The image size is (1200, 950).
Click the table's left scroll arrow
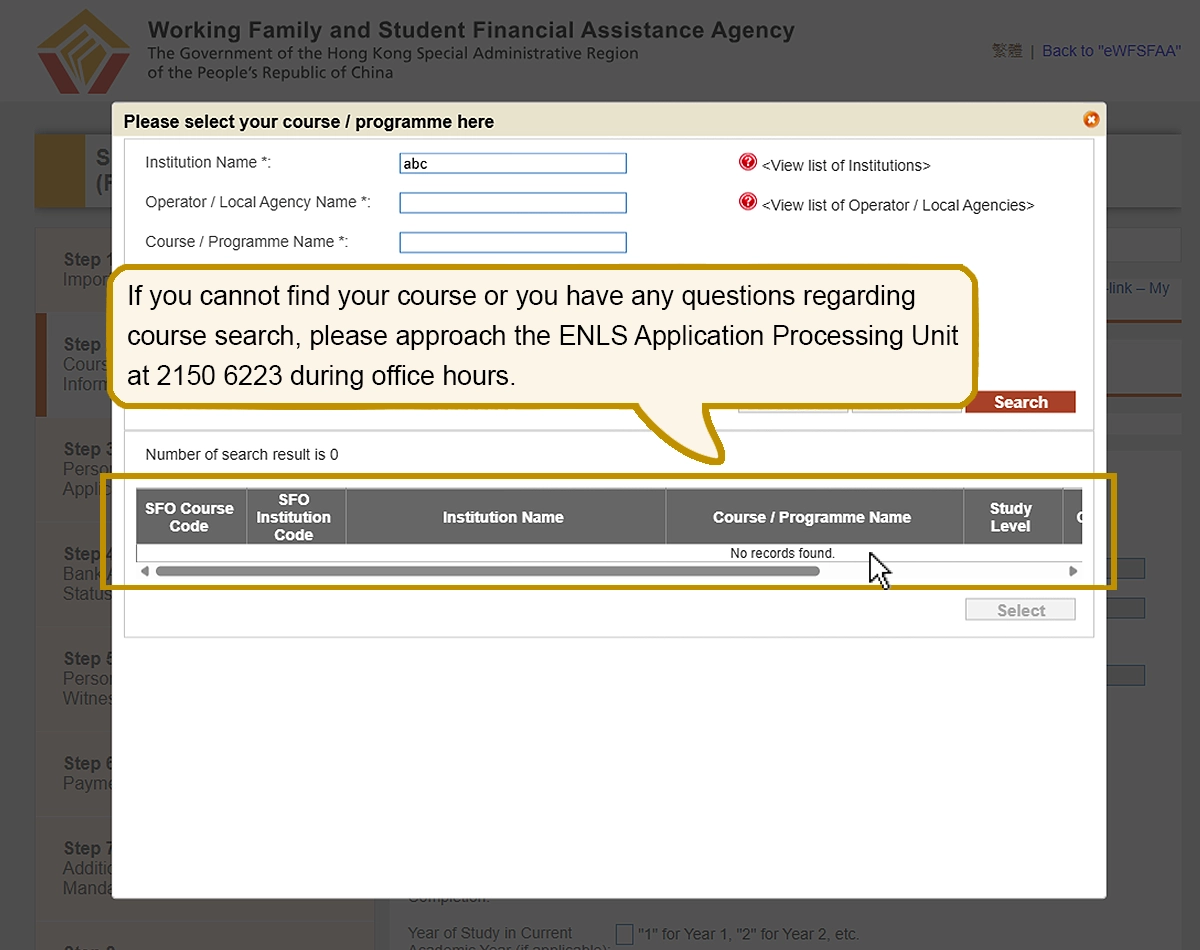pyautogui.click(x=144, y=571)
